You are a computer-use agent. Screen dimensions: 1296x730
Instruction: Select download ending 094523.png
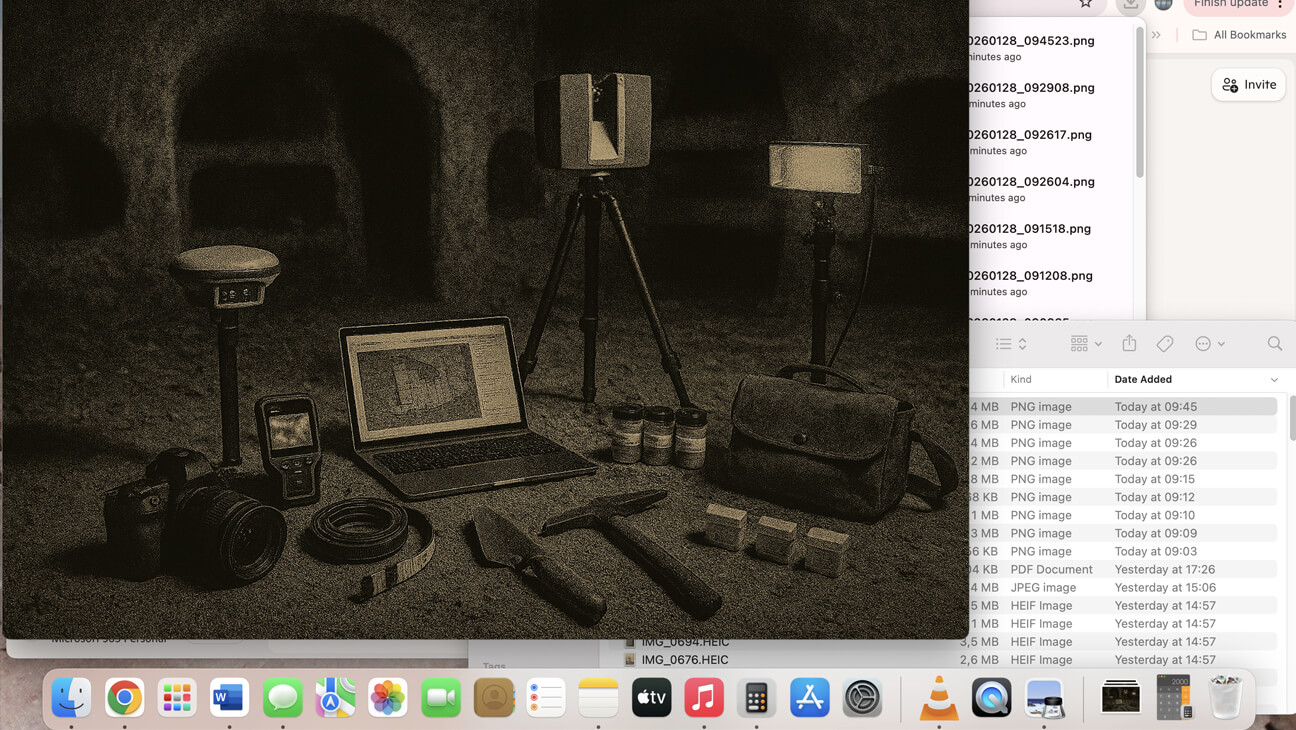pos(1030,41)
